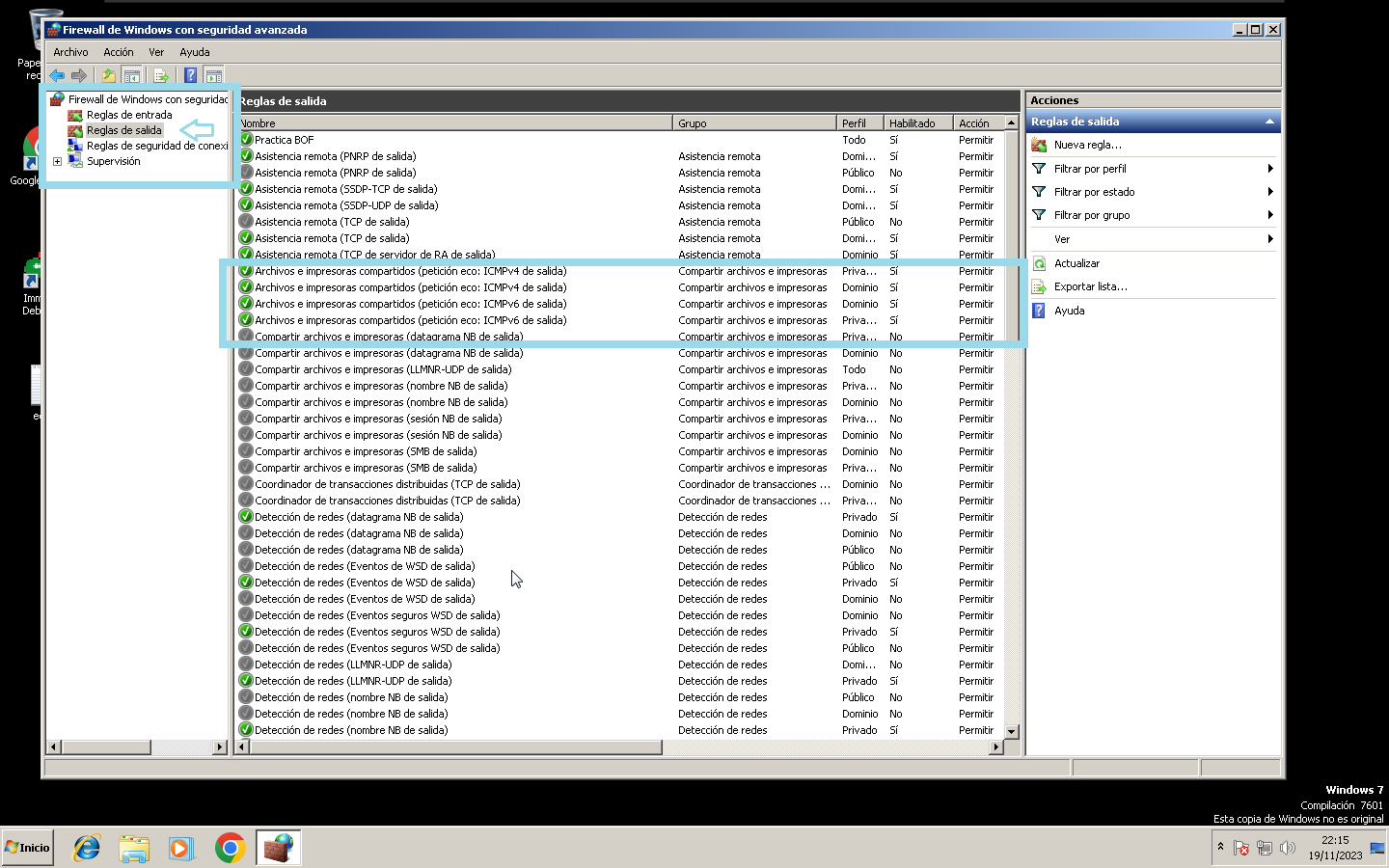Sort by the Acción column header
The width and height of the screenshot is (1389, 868).
click(979, 123)
